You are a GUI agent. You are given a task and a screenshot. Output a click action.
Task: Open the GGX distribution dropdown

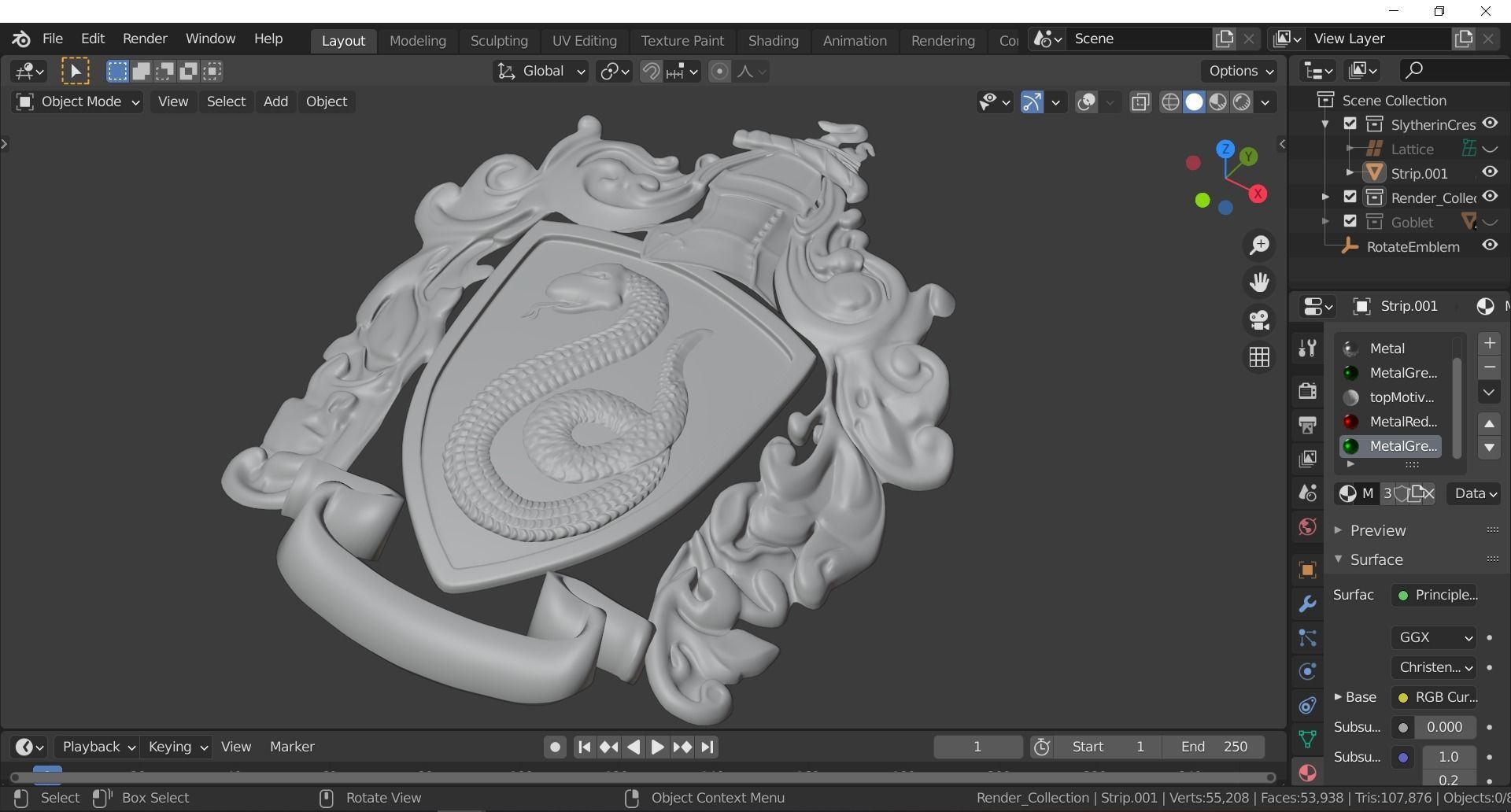(1434, 637)
